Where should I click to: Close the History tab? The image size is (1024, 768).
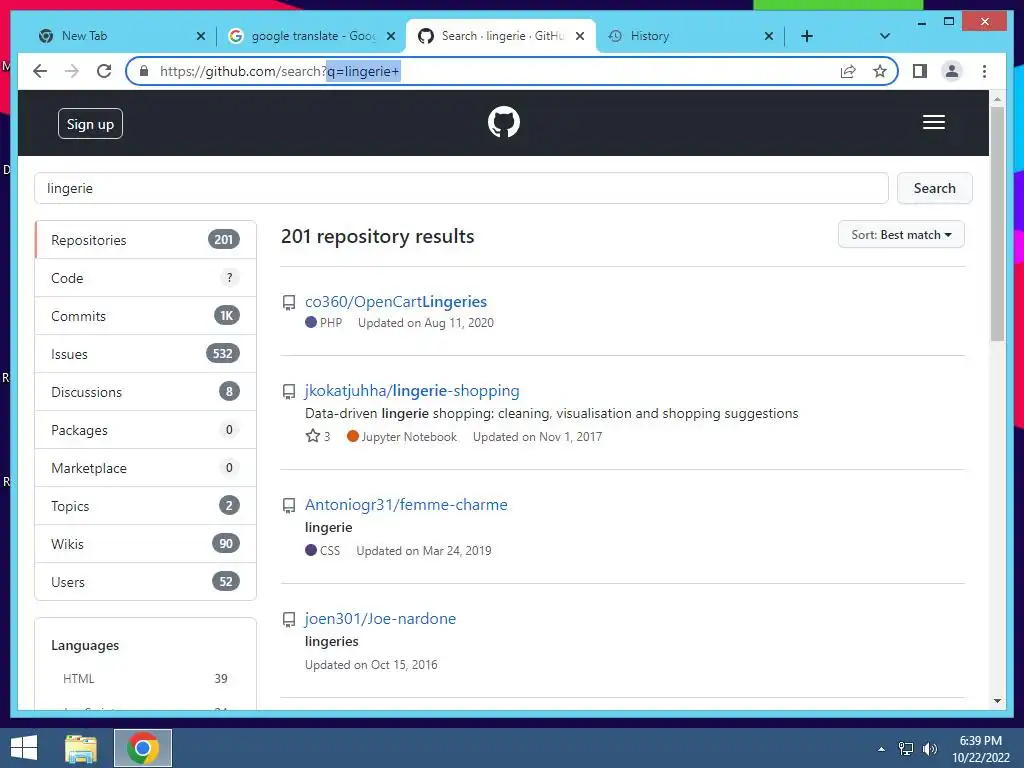pos(769,36)
